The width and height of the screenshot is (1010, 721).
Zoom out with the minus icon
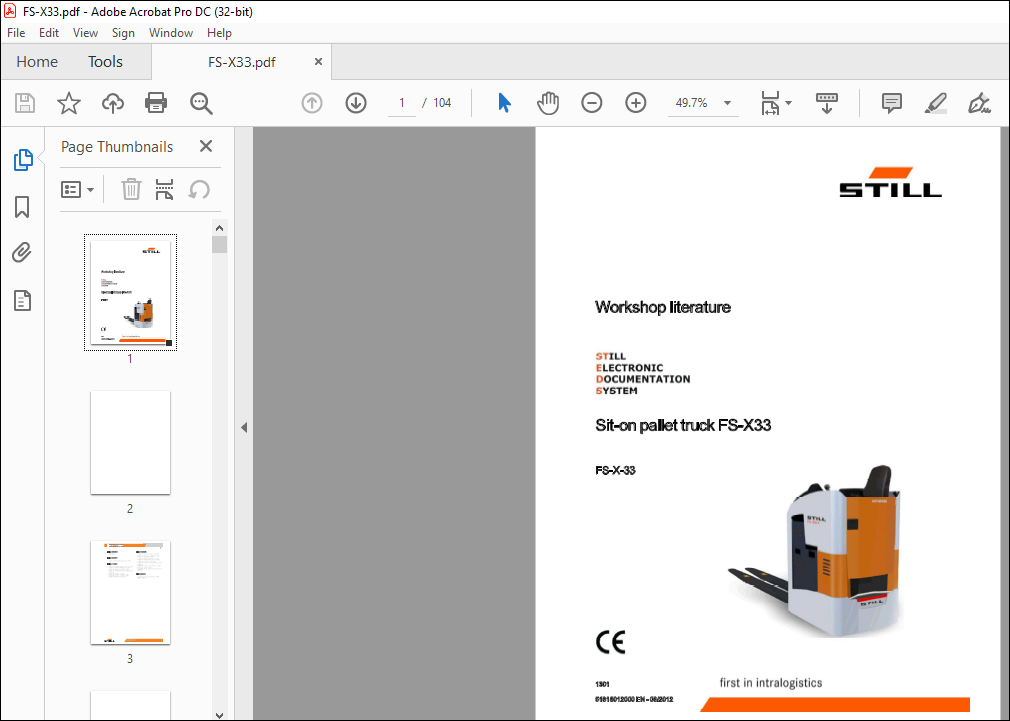click(591, 103)
